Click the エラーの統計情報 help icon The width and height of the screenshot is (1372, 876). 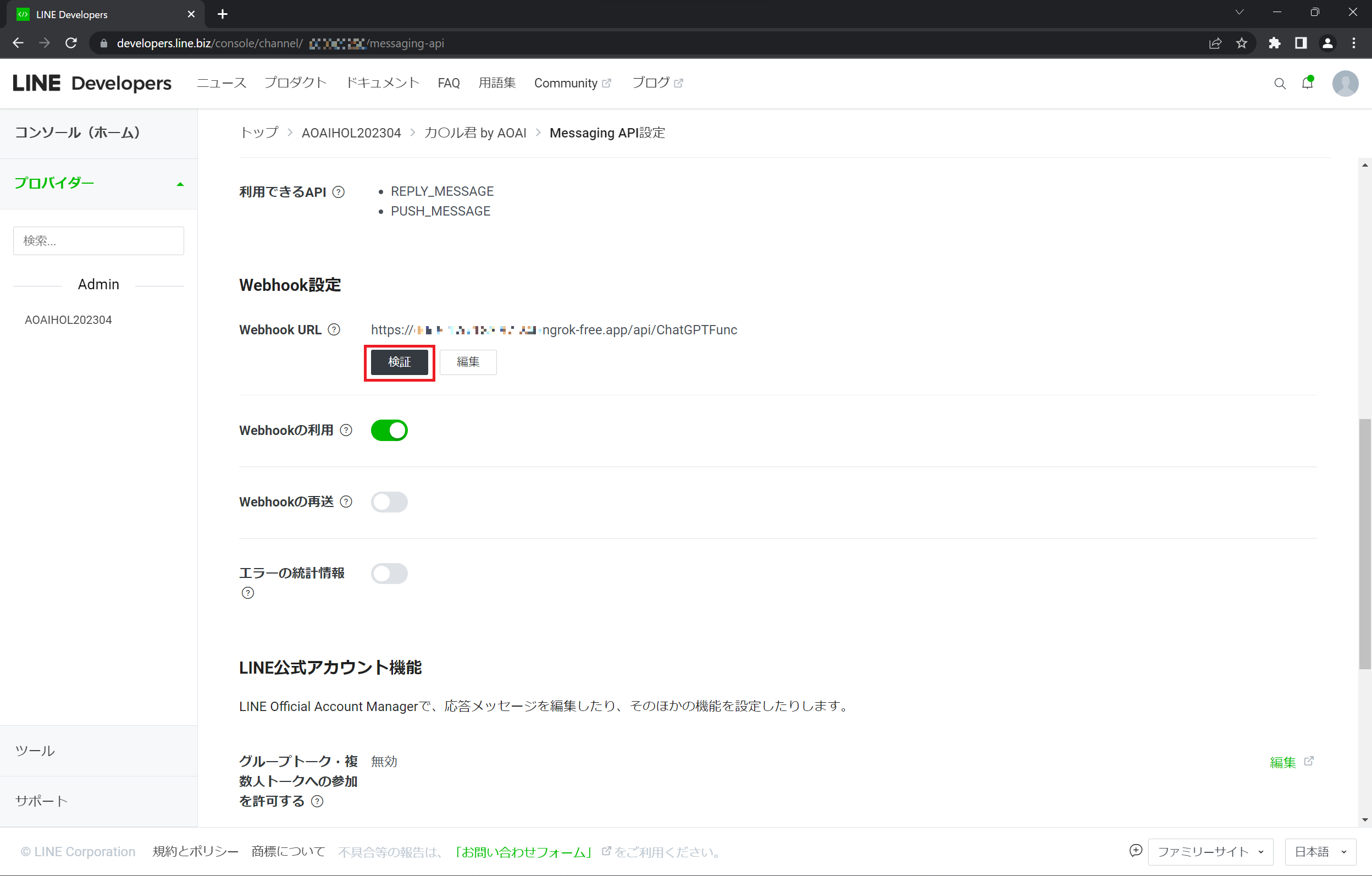(247, 593)
